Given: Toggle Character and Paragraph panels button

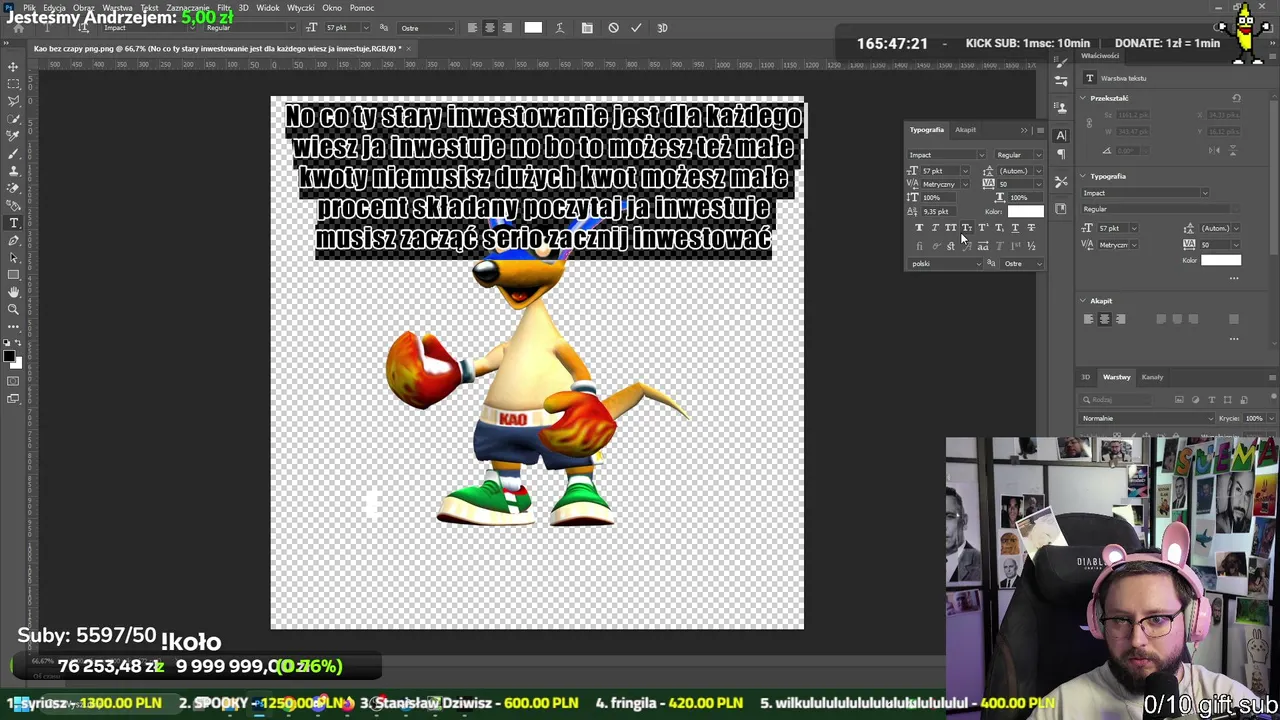Looking at the screenshot, I should coord(587,28).
